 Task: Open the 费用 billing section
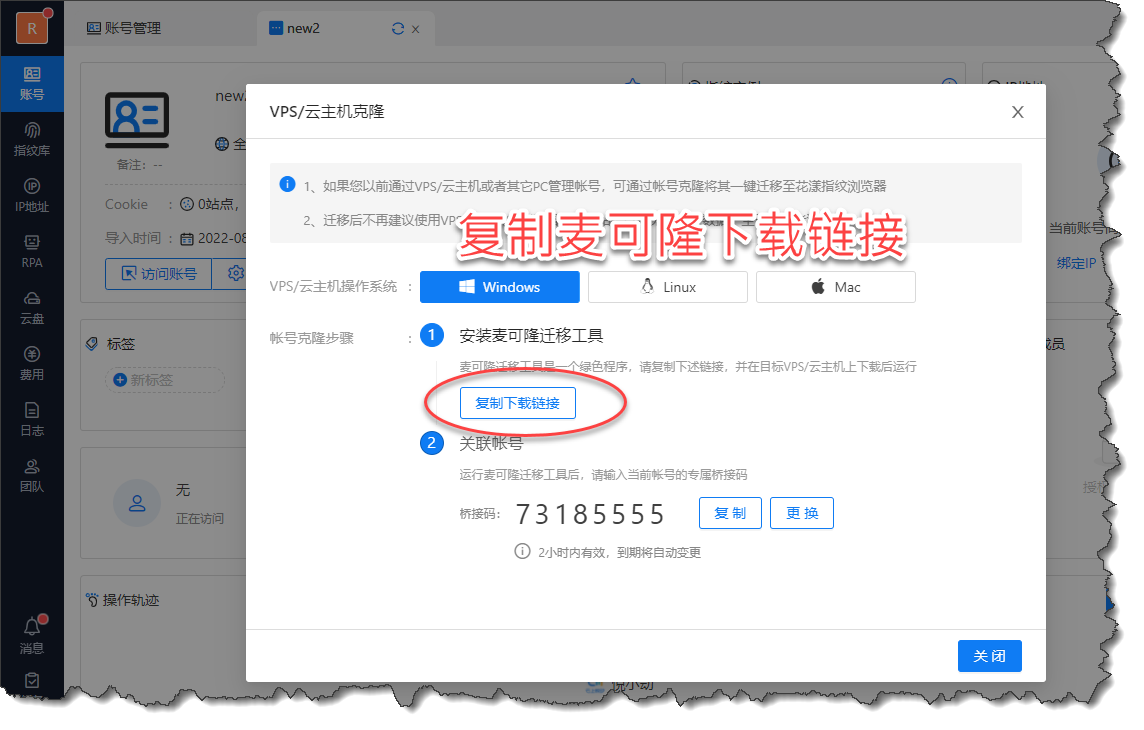coord(31,364)
